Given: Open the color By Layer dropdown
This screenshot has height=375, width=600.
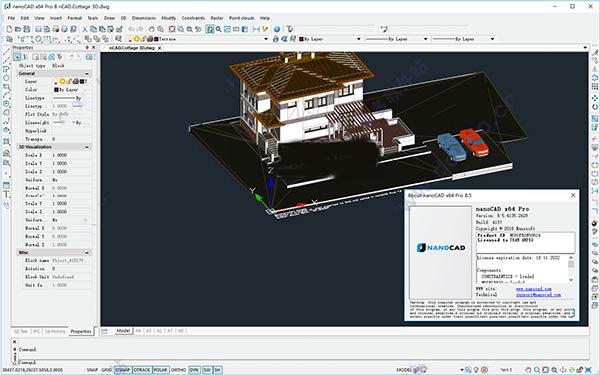Looking at the screenshot, I should point(359,39).
